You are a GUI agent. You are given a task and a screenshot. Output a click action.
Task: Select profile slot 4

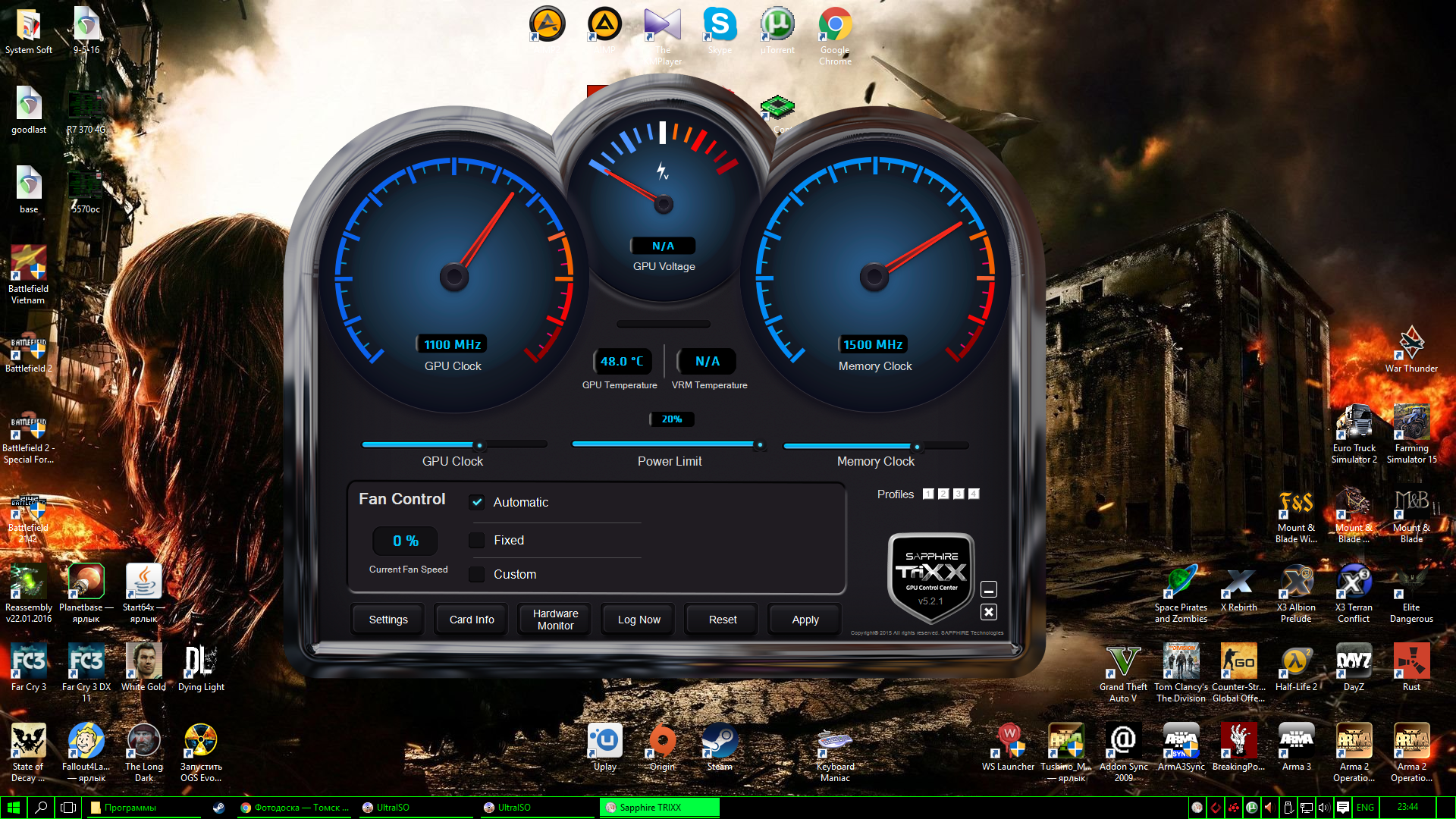click(x=974, y=494)
